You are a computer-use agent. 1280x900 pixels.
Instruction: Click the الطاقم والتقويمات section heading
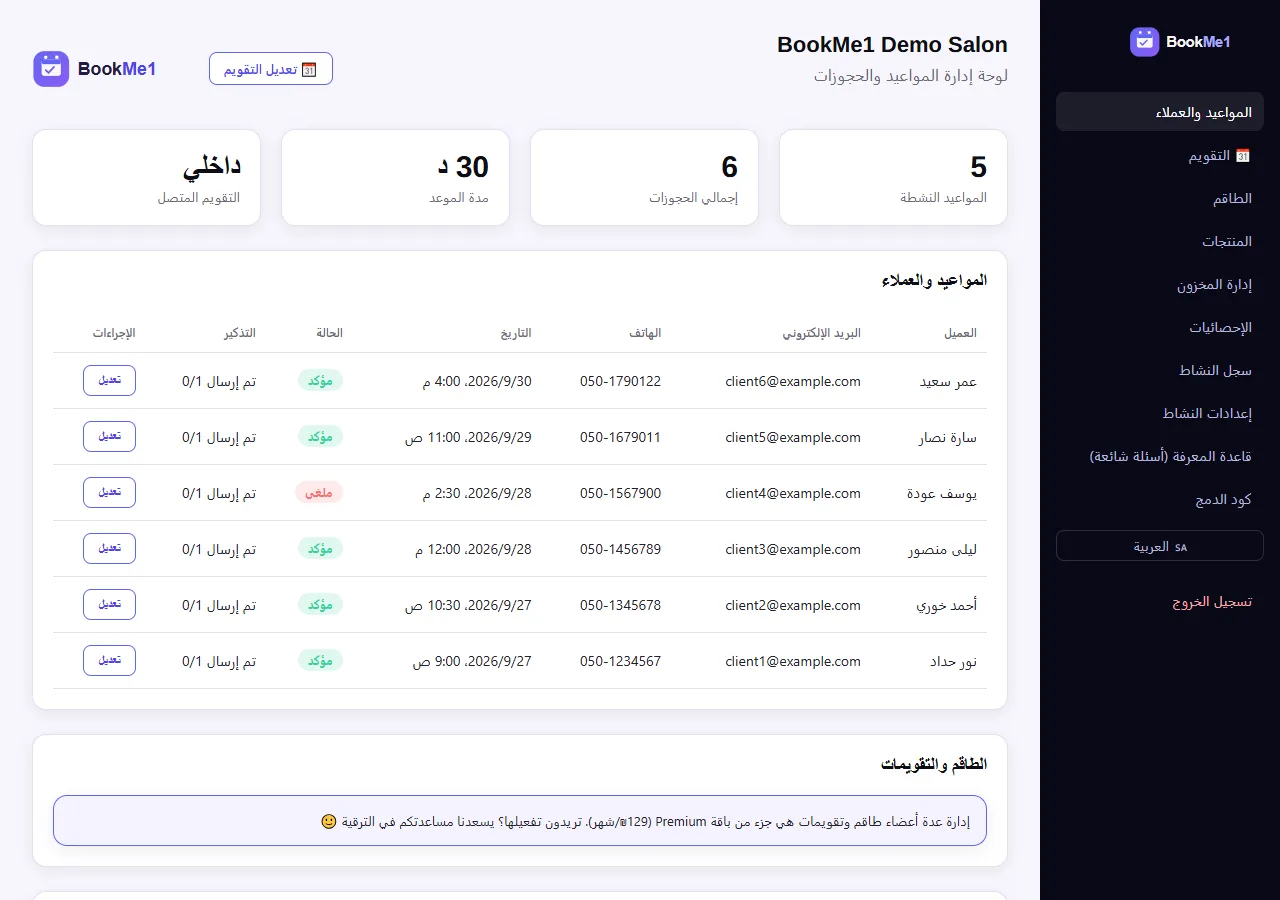click(x=934, y=764)
